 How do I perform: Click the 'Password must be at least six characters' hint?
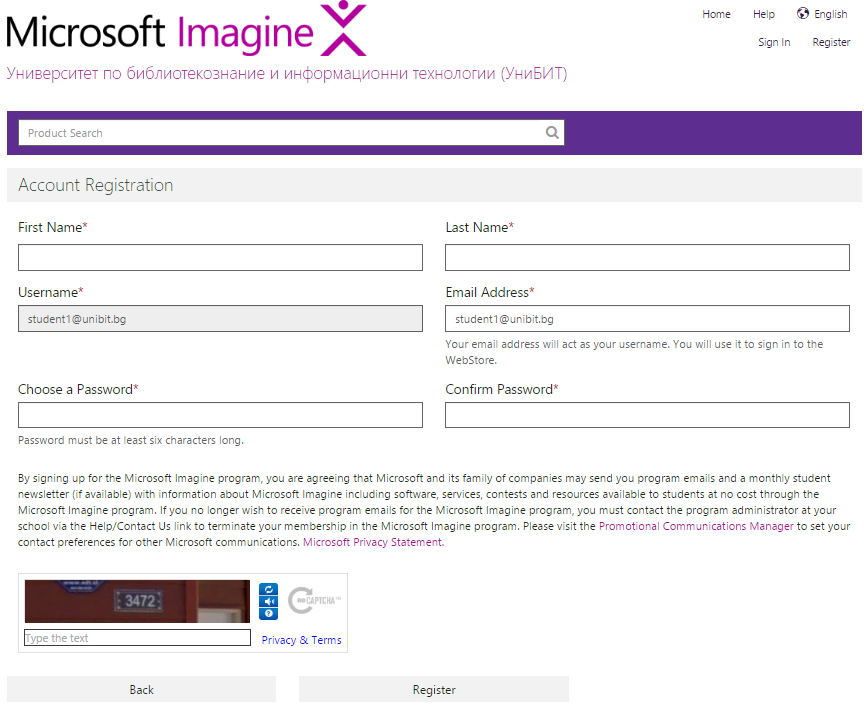pyautogui.click(x=131, y=440)
